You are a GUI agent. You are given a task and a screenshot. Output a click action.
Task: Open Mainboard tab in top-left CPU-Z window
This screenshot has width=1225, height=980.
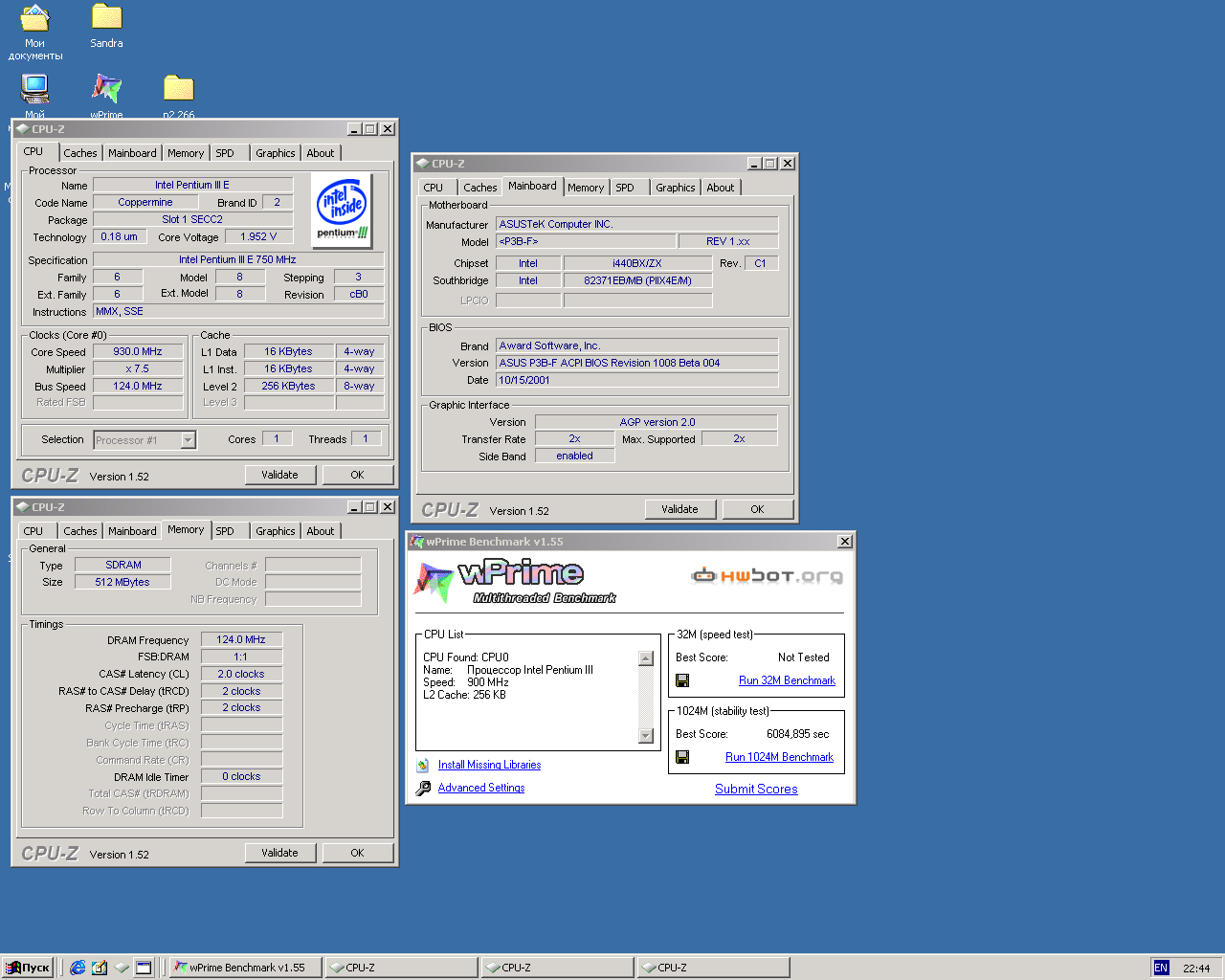132,153
